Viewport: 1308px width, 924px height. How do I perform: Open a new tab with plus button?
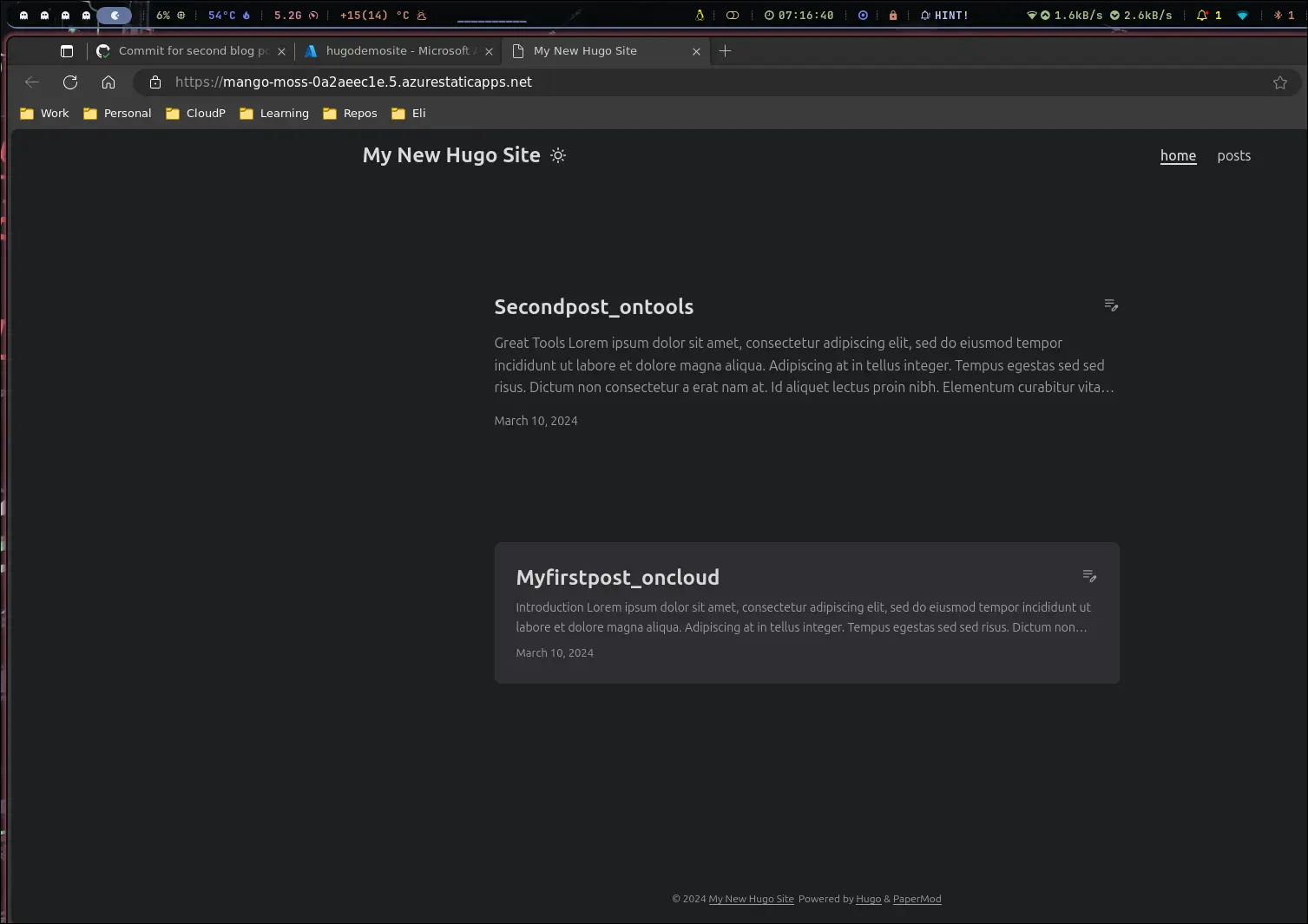coord(725,51)
